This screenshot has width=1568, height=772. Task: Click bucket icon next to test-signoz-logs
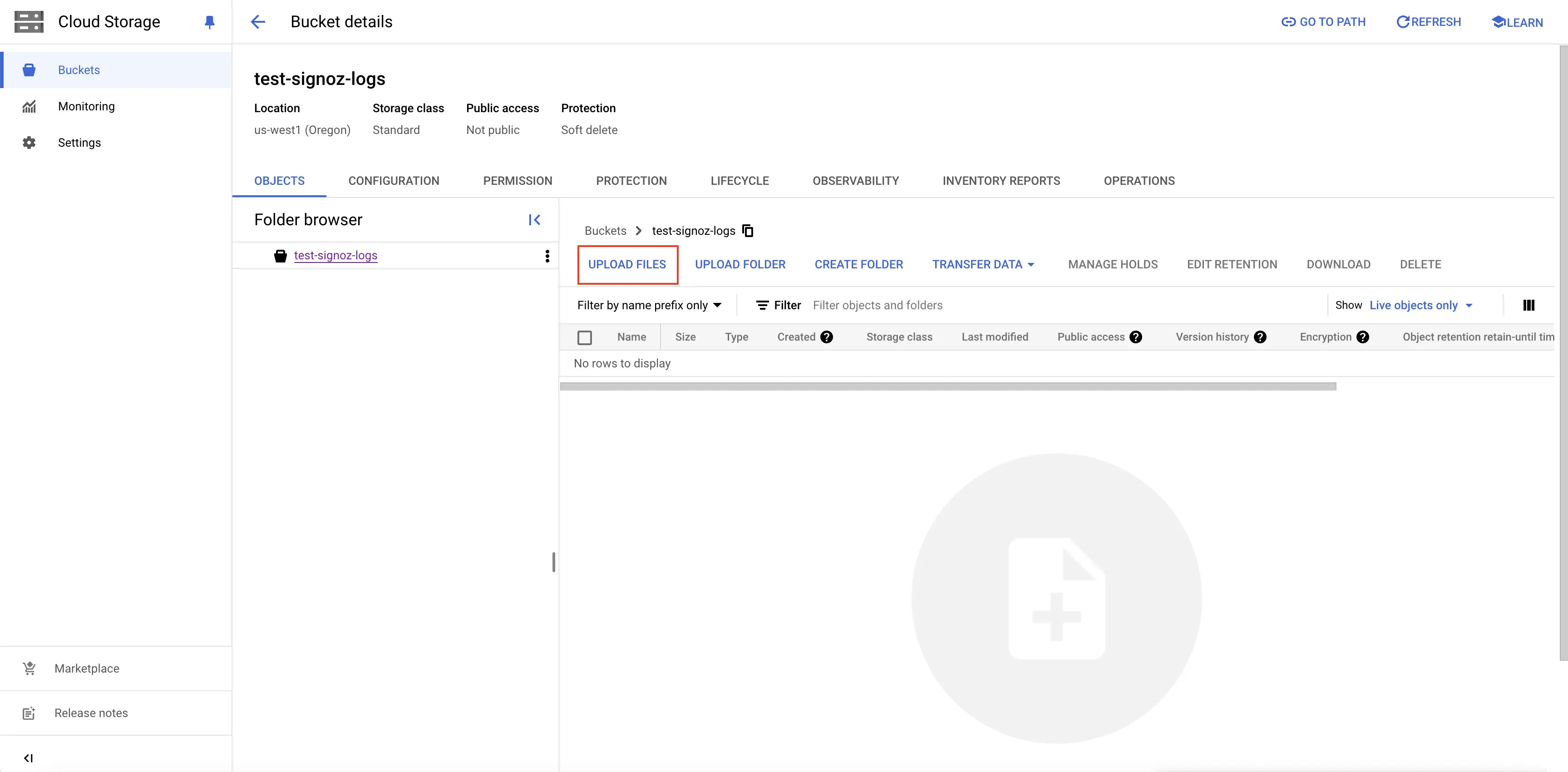[280, 256]
